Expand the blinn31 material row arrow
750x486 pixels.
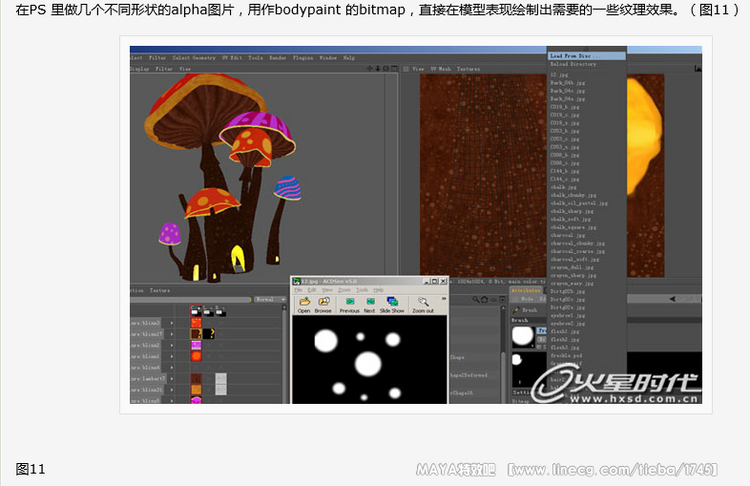tap(172, 390)
